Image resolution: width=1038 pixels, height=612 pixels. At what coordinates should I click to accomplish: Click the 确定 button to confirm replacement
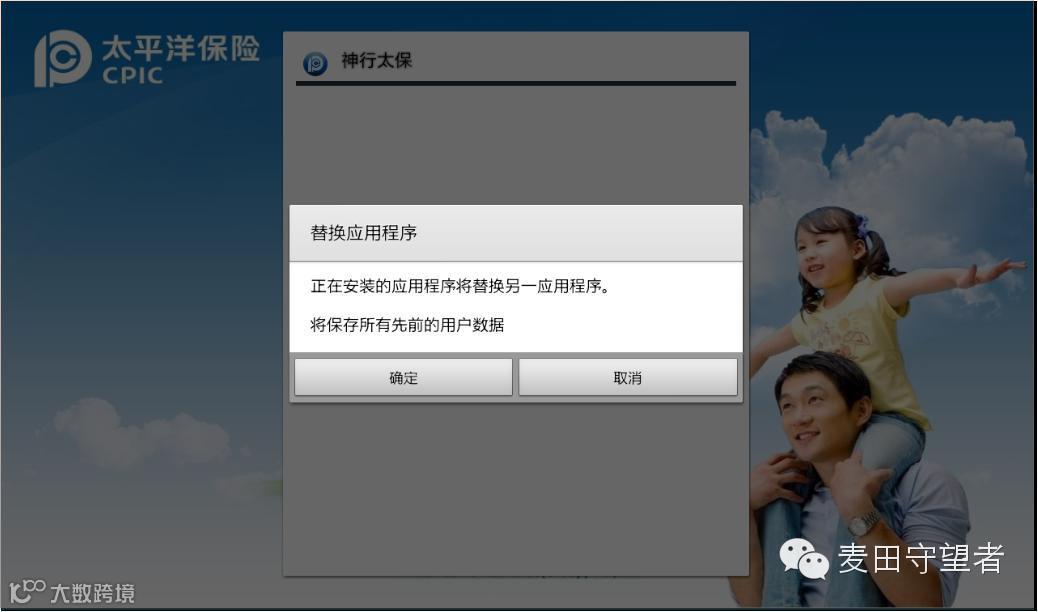[x=403, y=378]
